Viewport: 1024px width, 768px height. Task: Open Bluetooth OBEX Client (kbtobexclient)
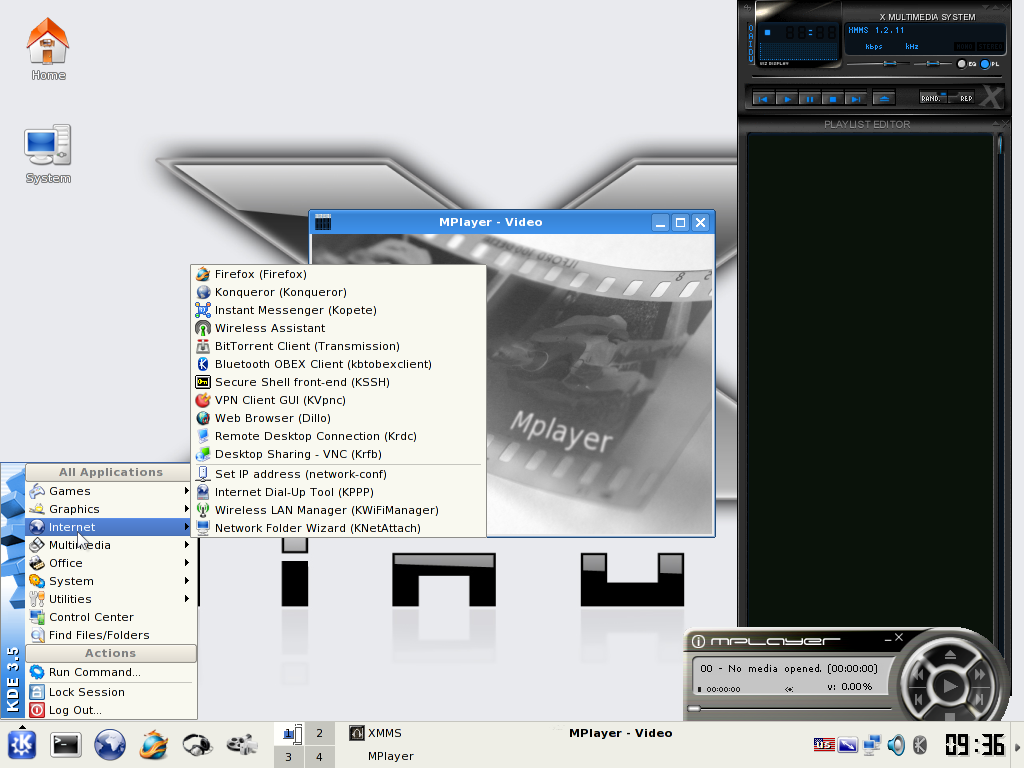[x=338, y=364]
